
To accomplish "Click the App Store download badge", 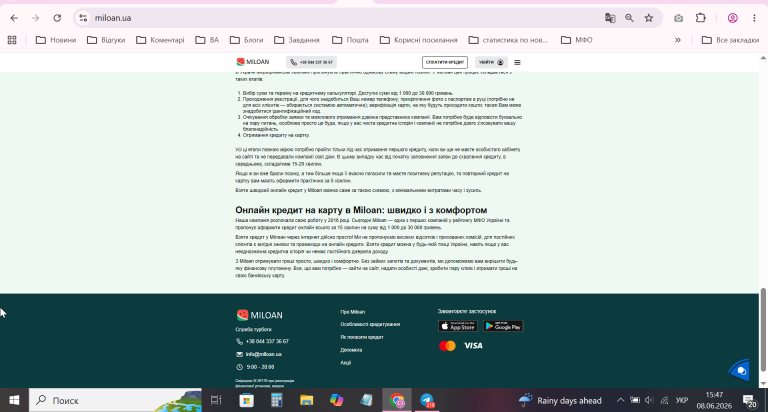I will tap(458, 326).
